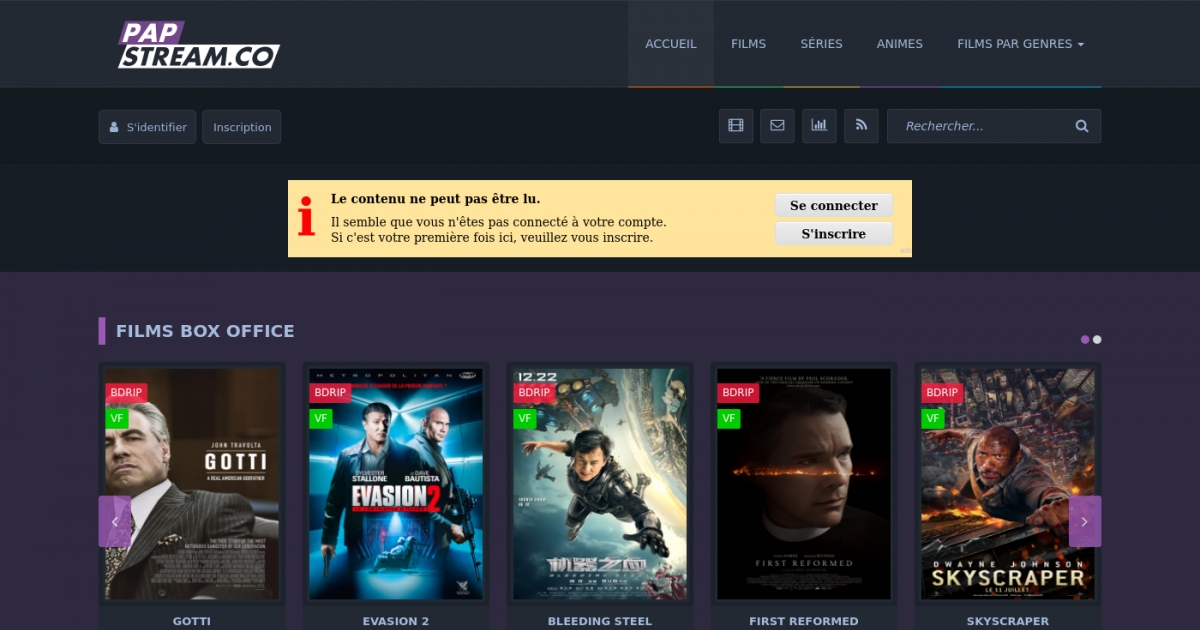The image size is (1200, 630).
Task: Click the FIRST REFORMED title link
Action: pyautogui.click(x=804, y=621)
